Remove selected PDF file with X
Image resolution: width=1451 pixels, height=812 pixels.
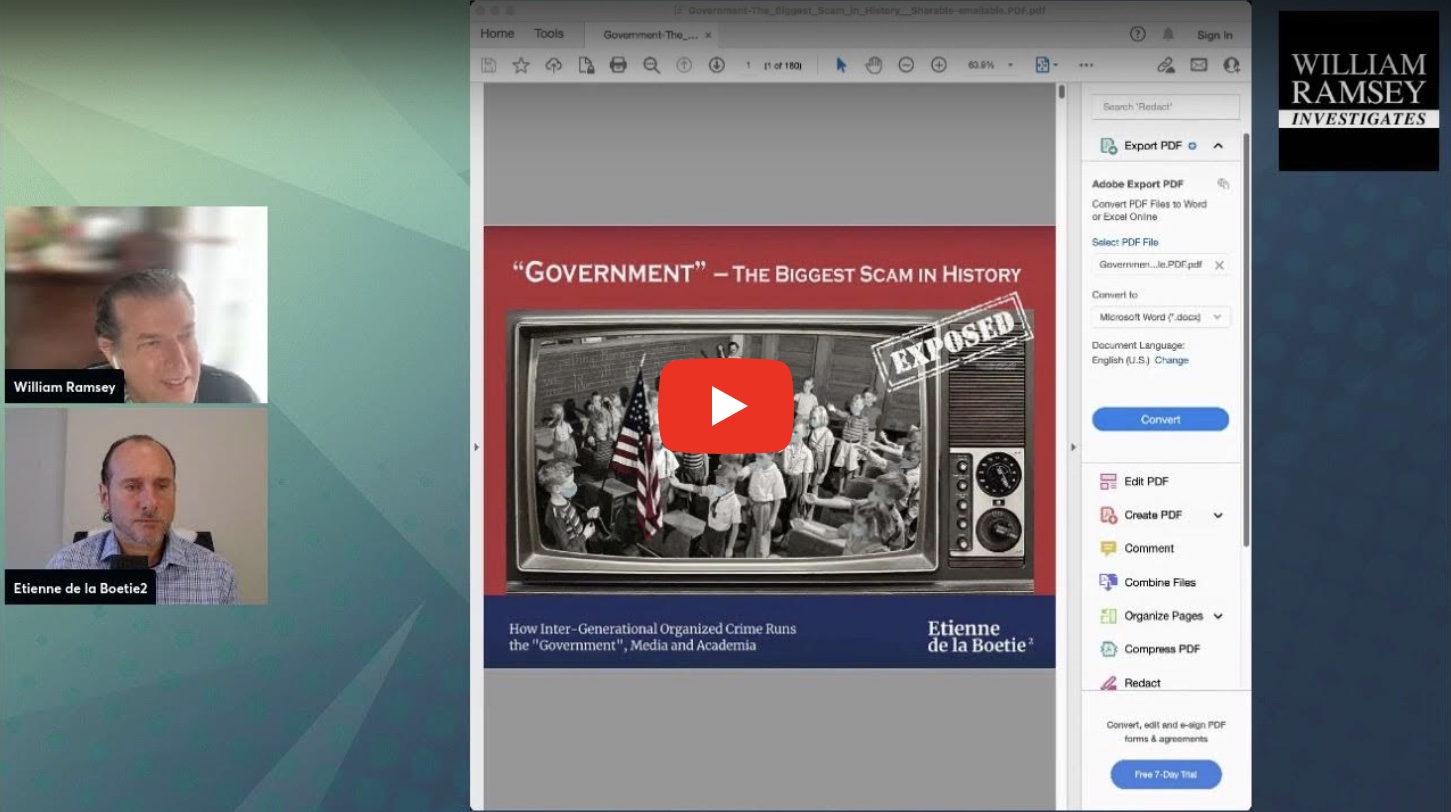pyautogui.click(x=1219, y=265)
